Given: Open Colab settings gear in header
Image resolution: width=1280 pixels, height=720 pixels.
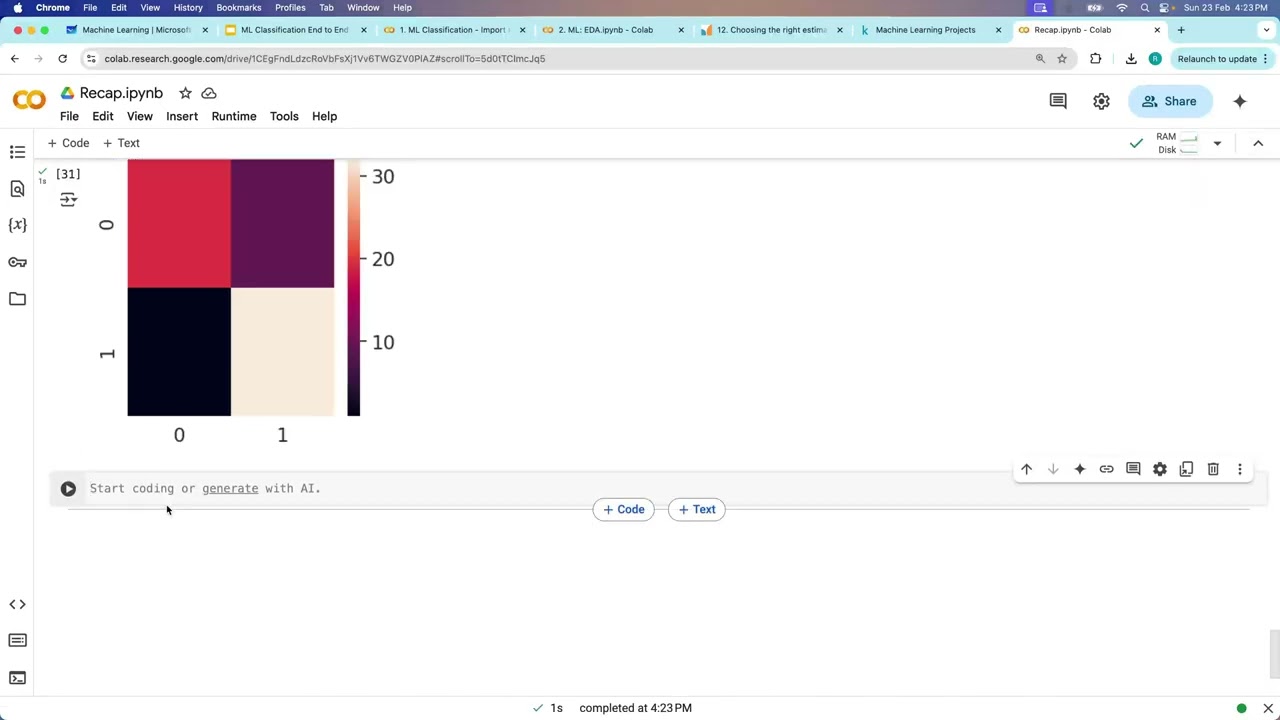Looking at the screenshot, I should click(1101, 101).
